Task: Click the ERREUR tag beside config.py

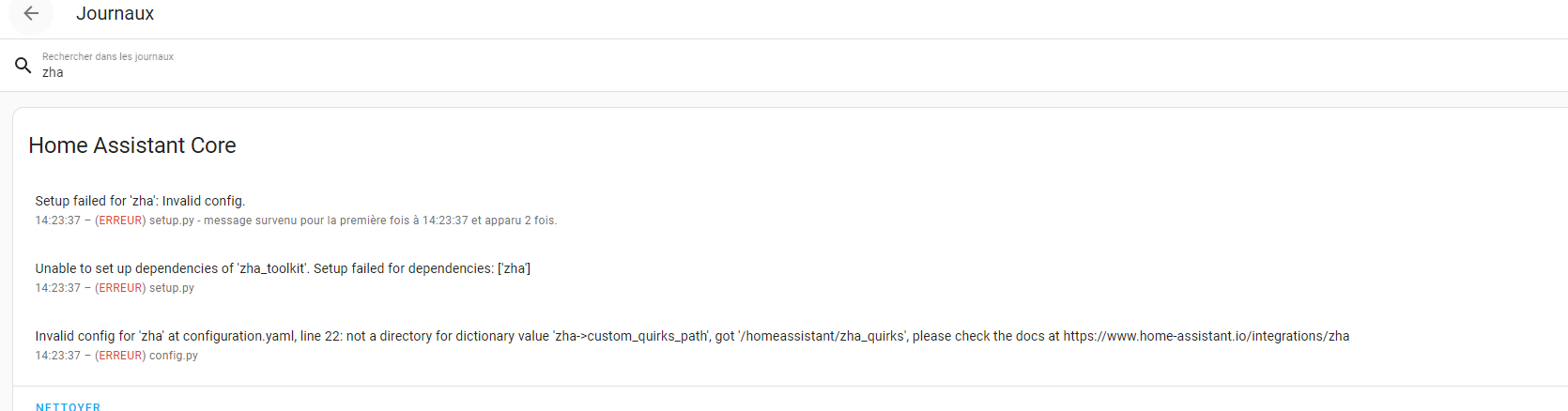Action: pyautogui.click(x=120, y=356)
